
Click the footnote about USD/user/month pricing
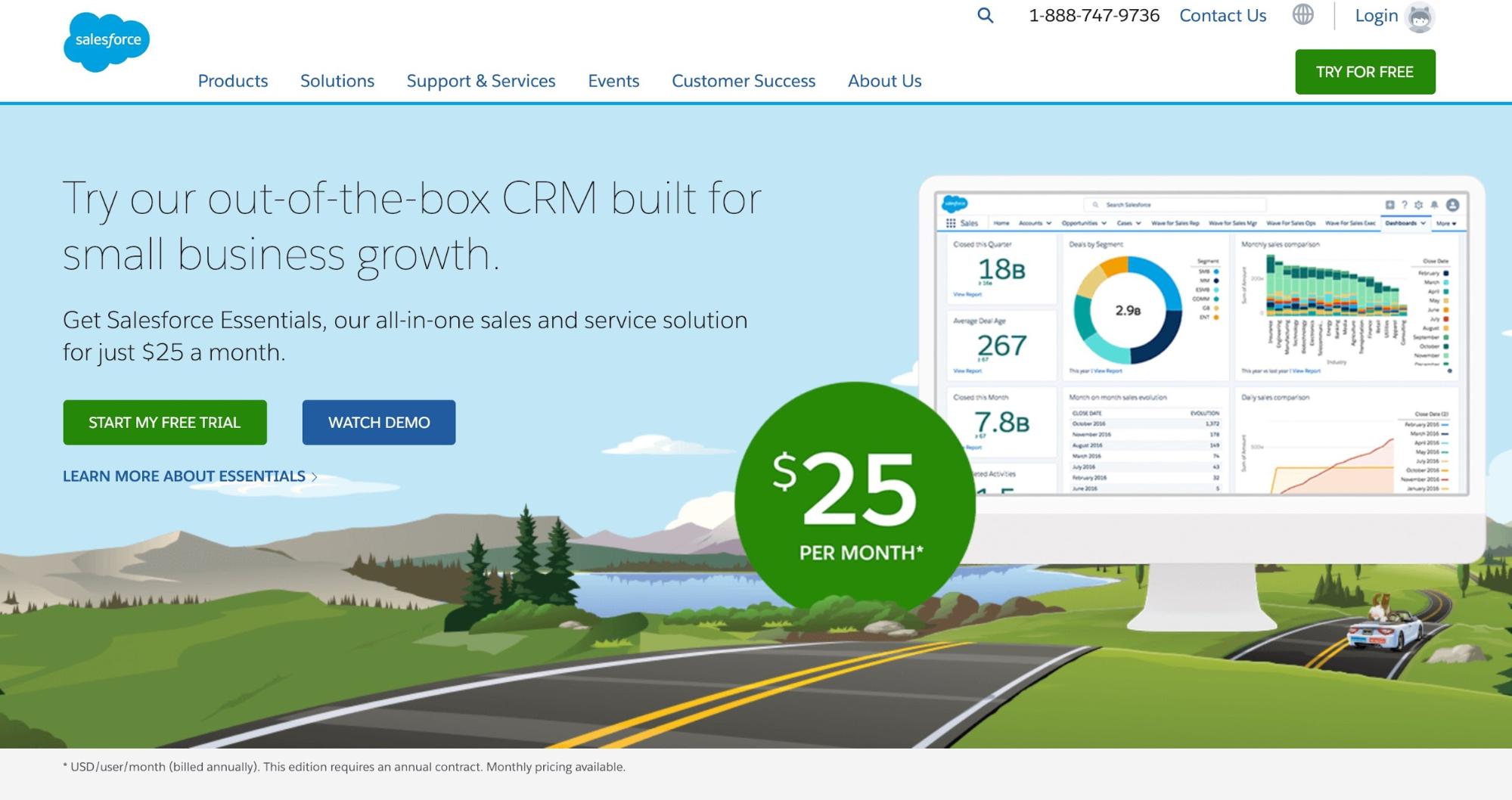344,767
